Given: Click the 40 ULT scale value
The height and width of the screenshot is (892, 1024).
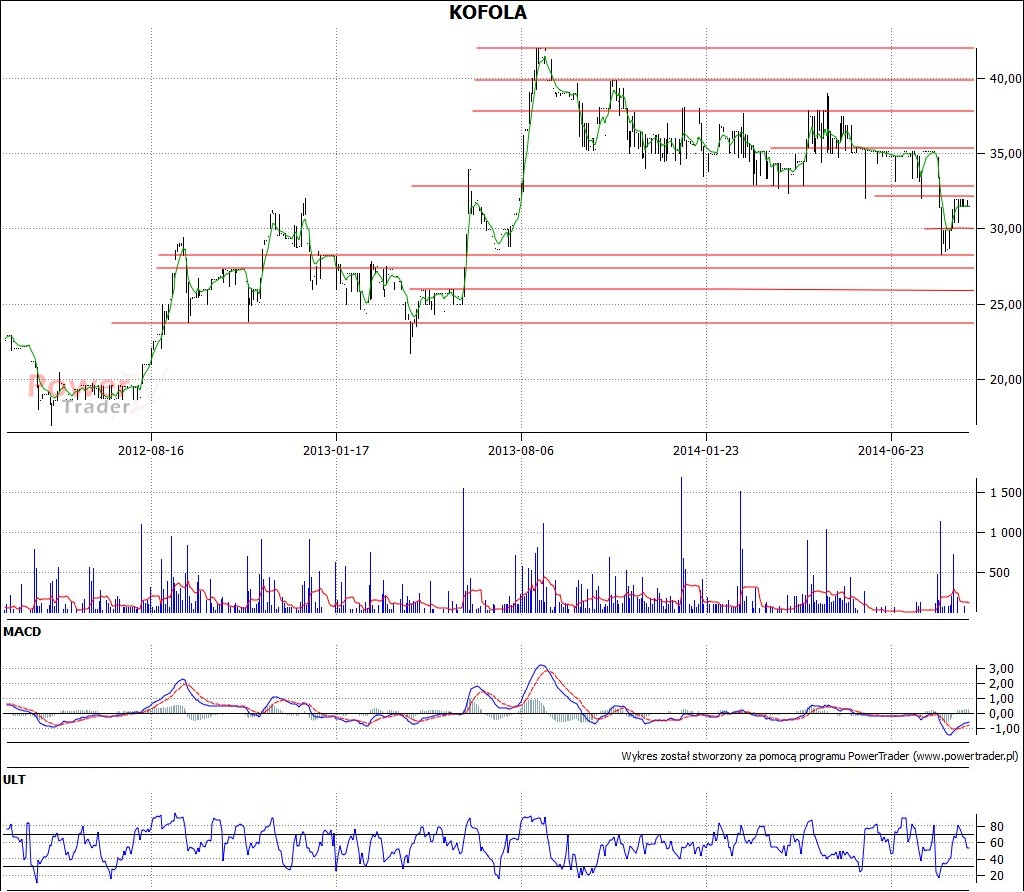Looking at the screenshot, I should pyautogui.click(x=997, y=859).
